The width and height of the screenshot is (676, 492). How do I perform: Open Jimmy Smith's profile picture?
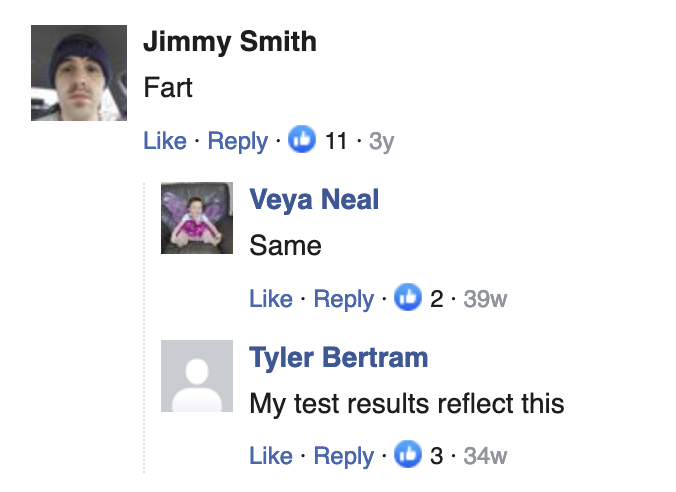click(x=79, y=73)
